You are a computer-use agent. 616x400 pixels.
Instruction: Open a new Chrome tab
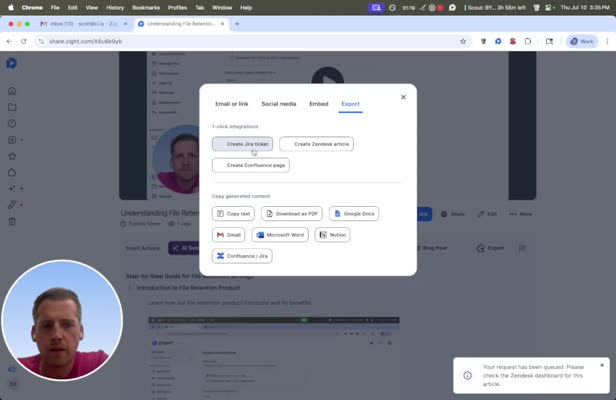[x=237, y=24]
